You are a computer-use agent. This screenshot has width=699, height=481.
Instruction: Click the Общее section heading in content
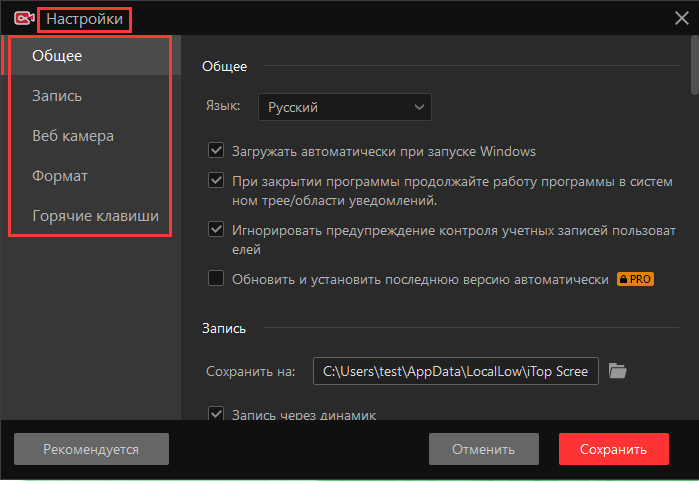224,66
